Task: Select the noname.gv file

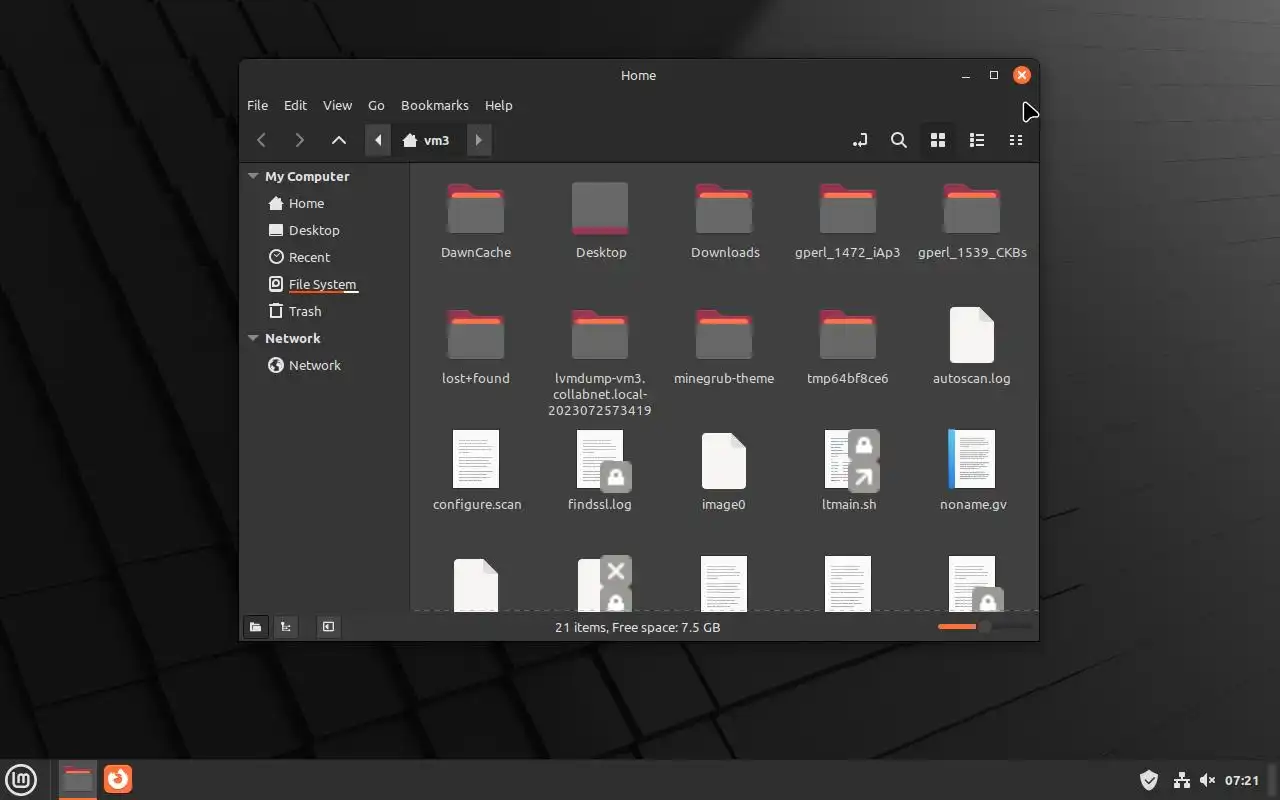Action: [972, 472]
